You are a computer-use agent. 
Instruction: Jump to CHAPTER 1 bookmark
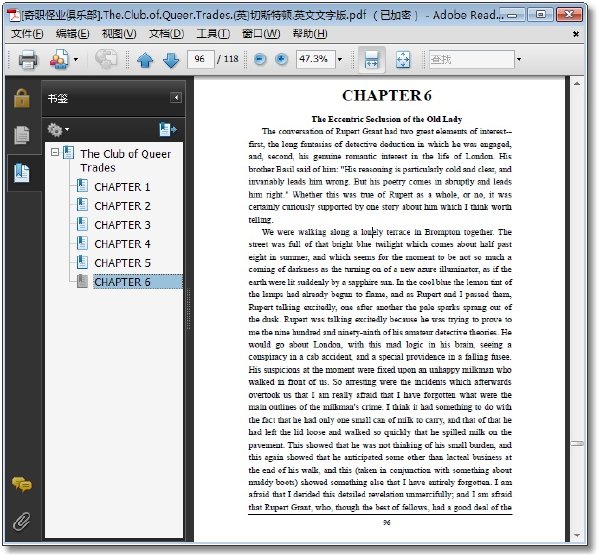[122, 187]
